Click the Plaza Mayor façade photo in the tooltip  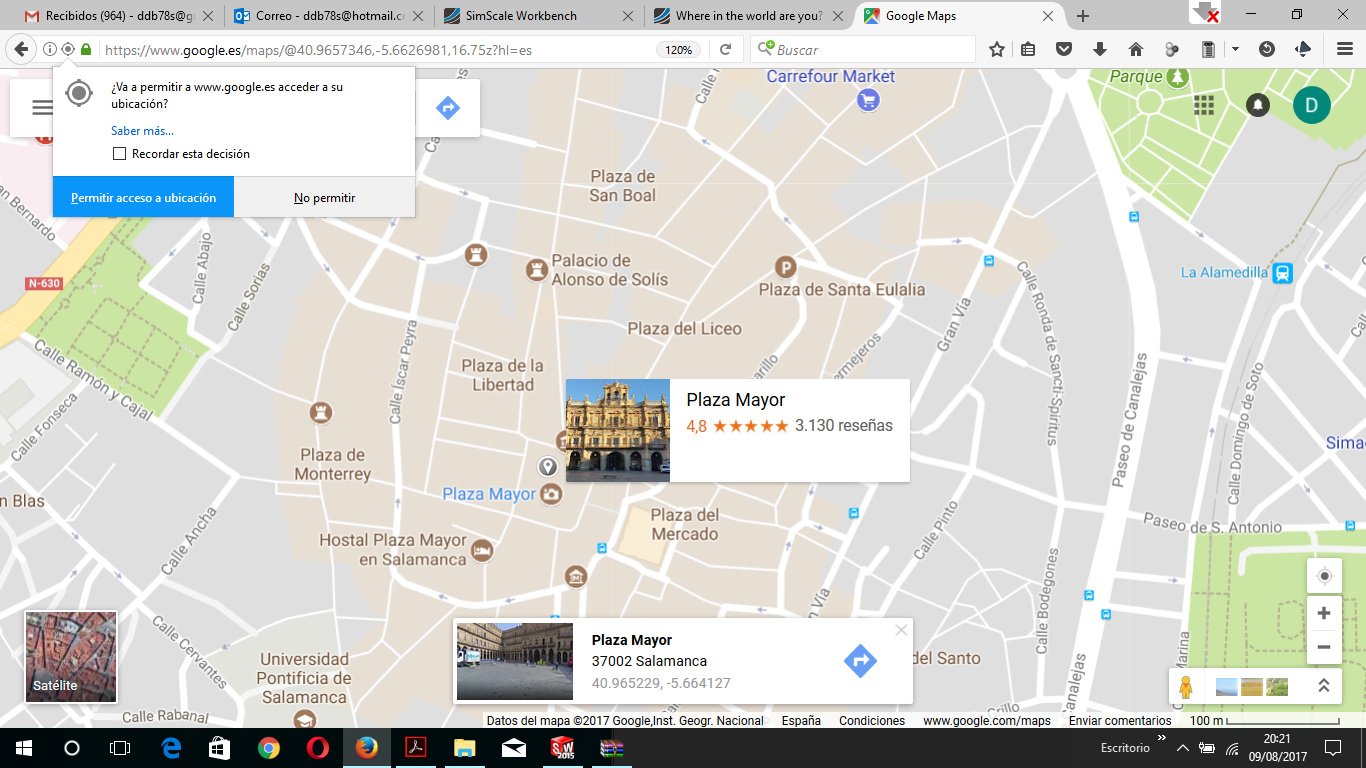click(x=618, y=430)
